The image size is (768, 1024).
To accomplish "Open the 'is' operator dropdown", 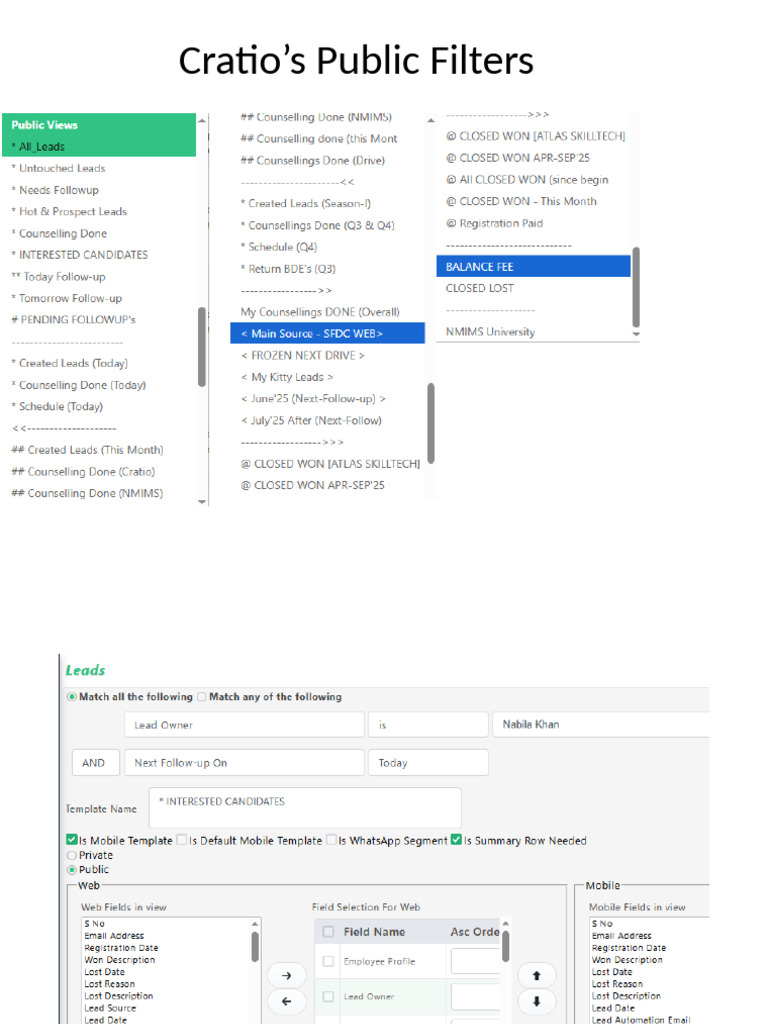I will coord(428,725).
